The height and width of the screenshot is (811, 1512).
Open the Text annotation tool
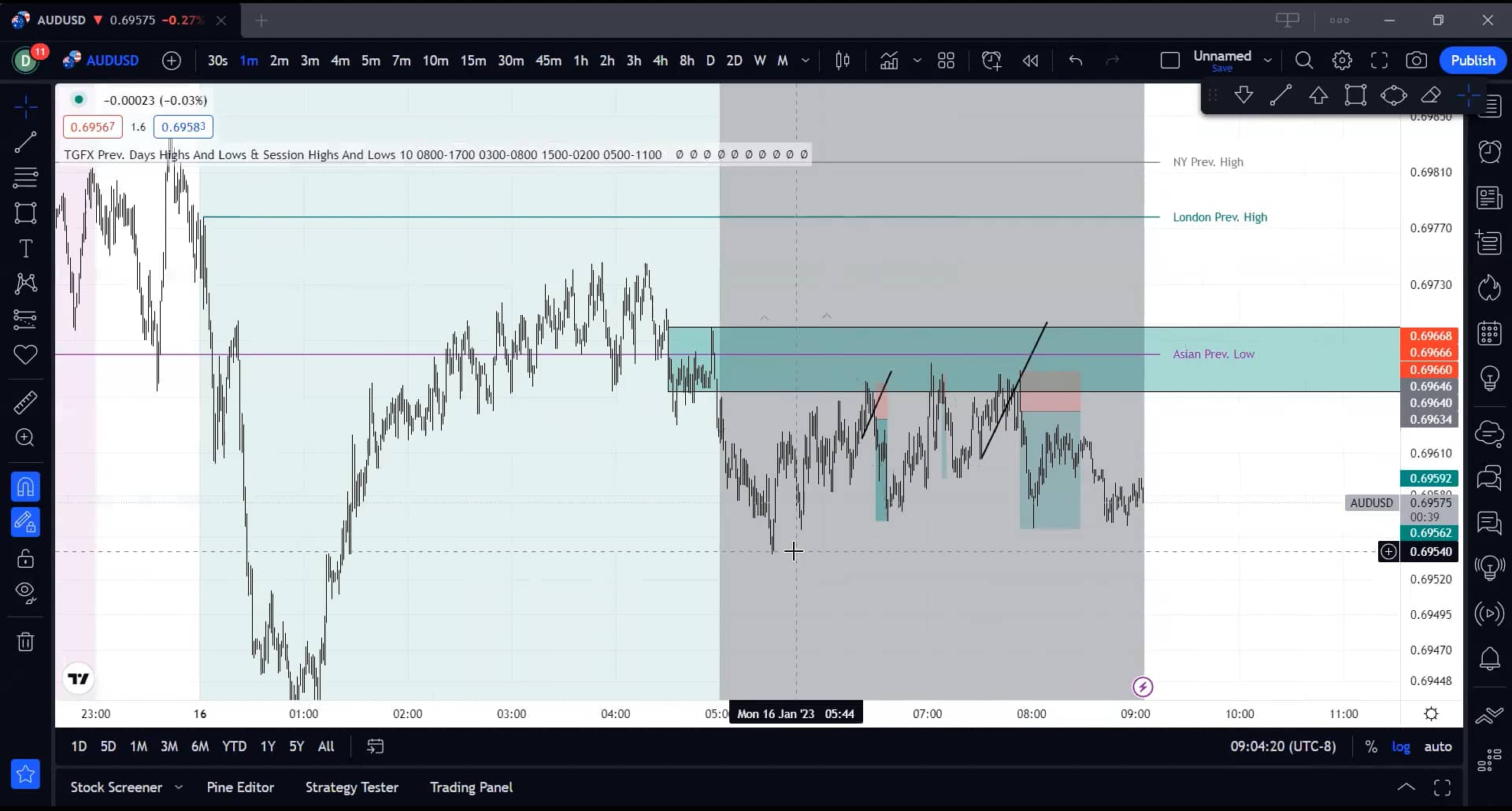(x=26, y=248)
